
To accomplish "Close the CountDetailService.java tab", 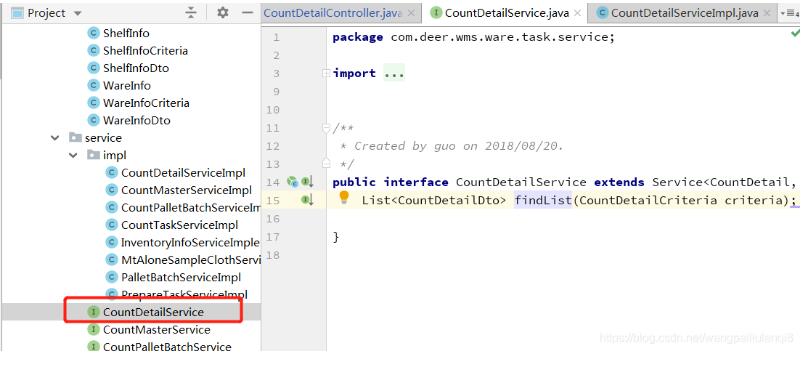I will click(x=577, y=13).
